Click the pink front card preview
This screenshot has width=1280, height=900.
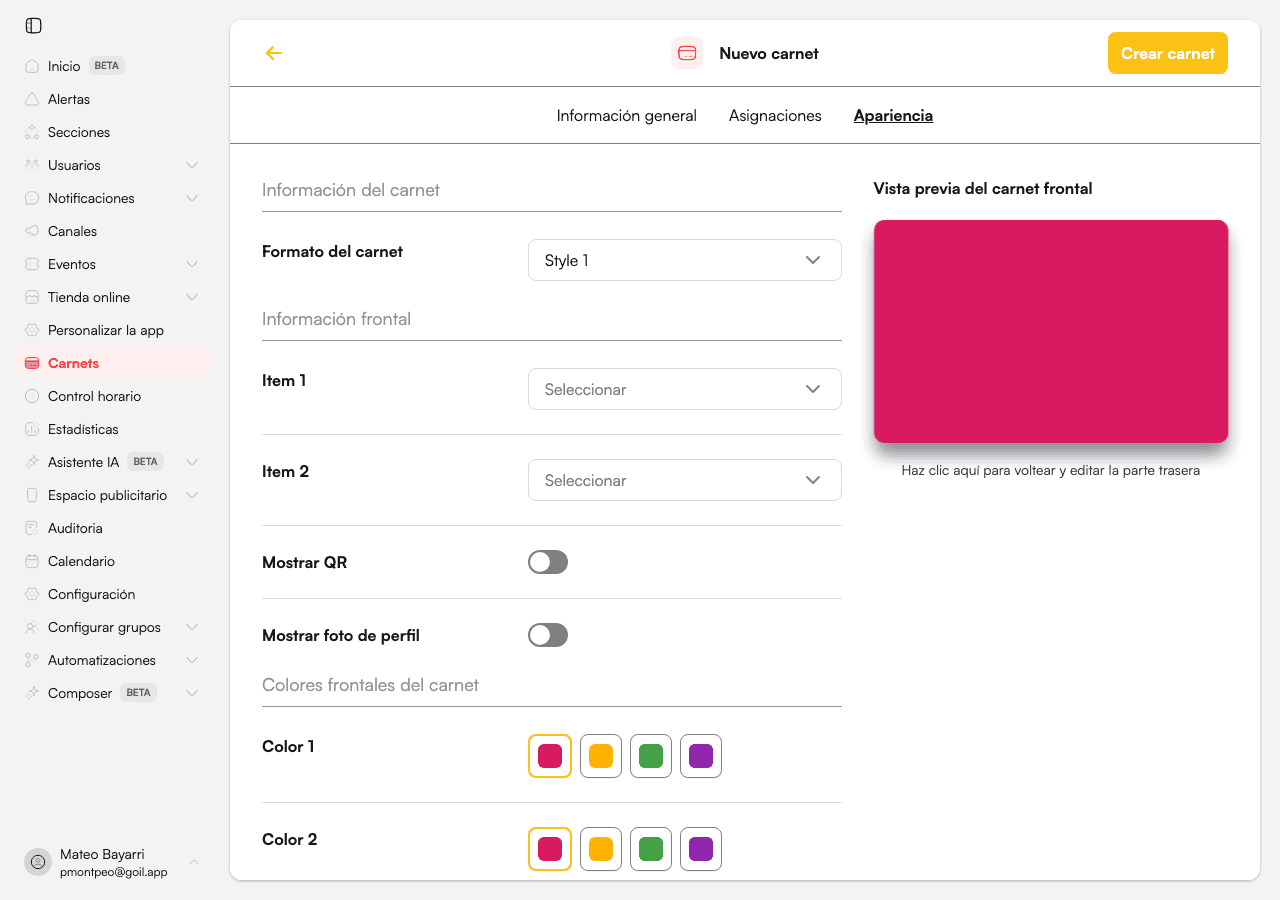(x=1051, y=331)
